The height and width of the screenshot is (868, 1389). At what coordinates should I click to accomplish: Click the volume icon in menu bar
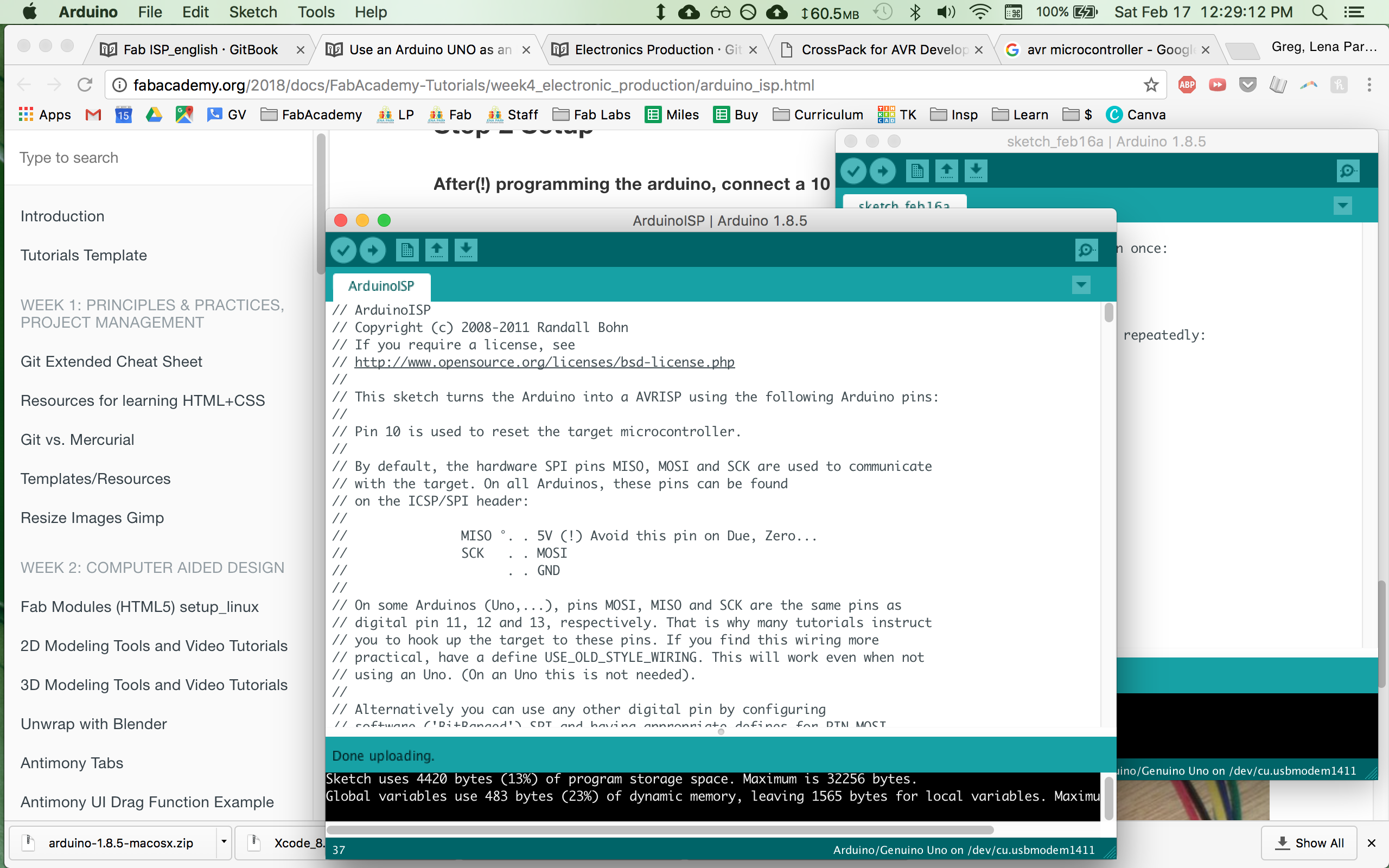(946, 12)
